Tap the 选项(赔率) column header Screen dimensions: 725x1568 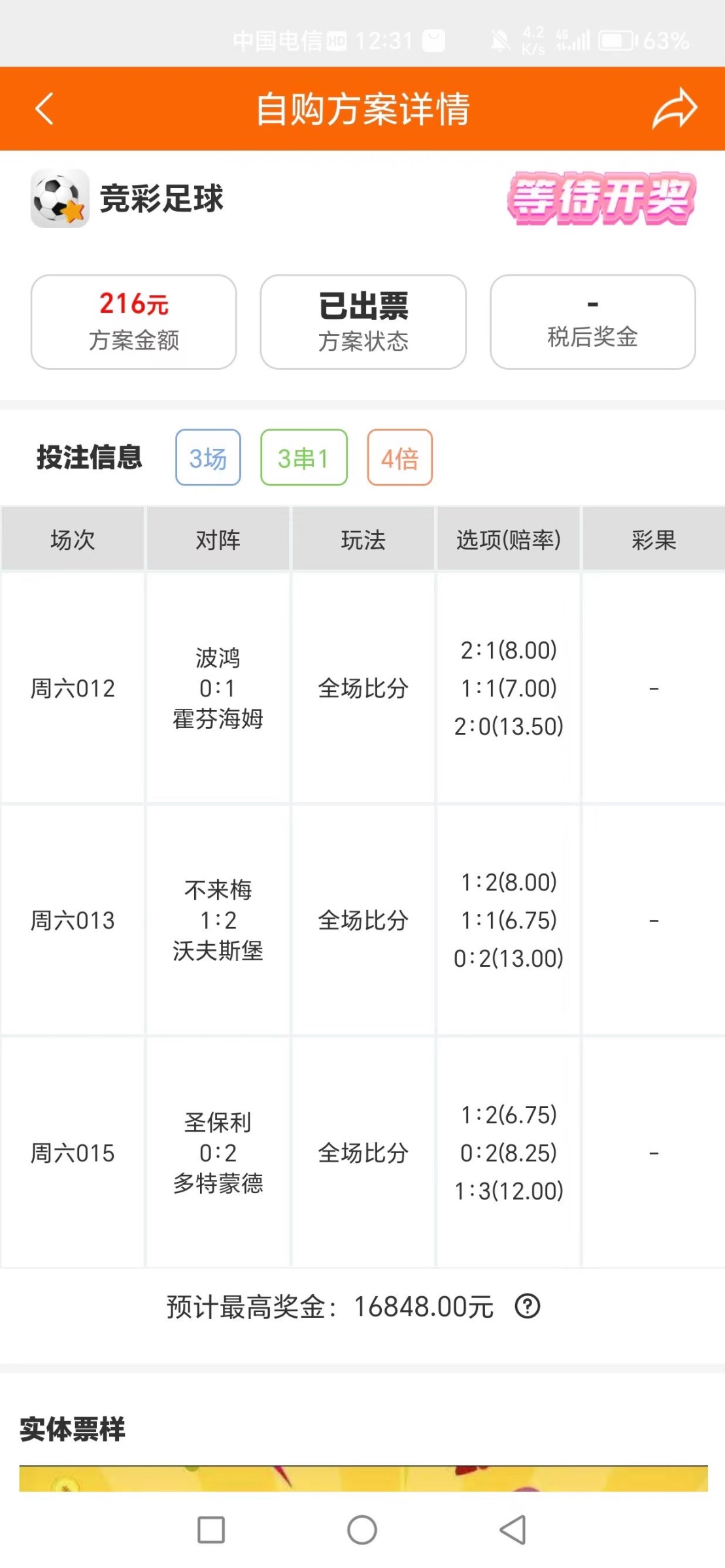[508, 540]
